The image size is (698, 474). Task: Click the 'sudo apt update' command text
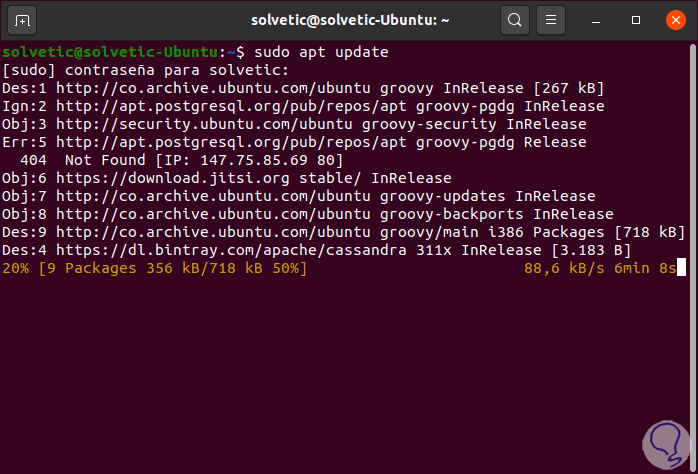pos(321,52)
